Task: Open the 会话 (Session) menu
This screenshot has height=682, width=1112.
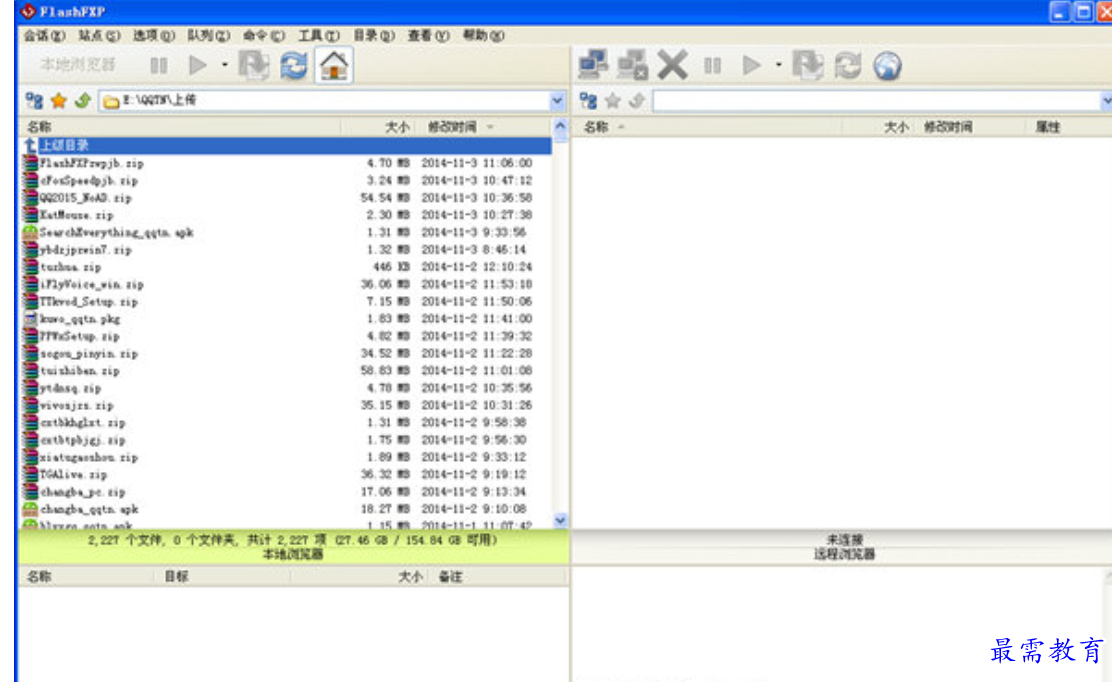Action: 44,35
